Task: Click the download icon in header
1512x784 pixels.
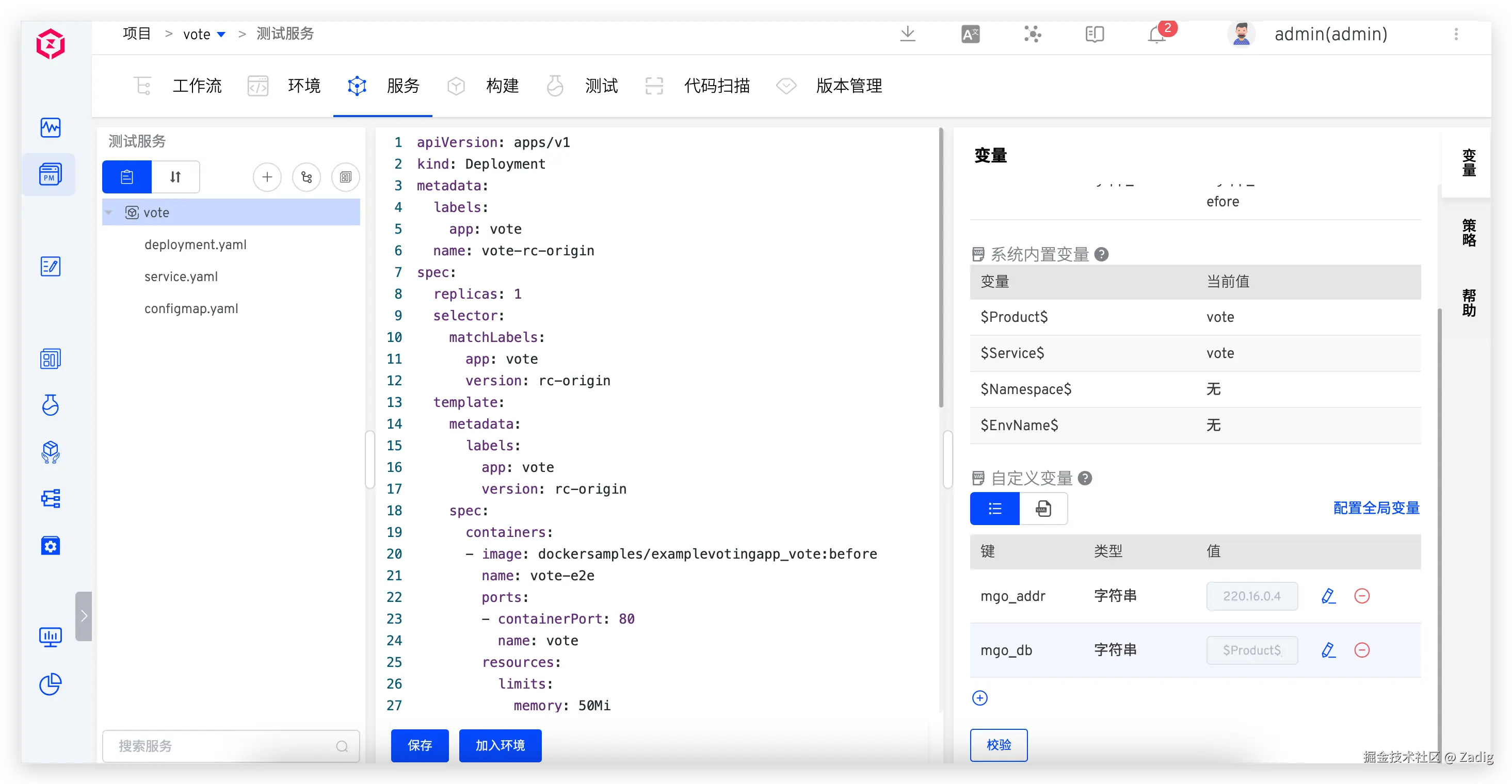Action: pos(907,34)
